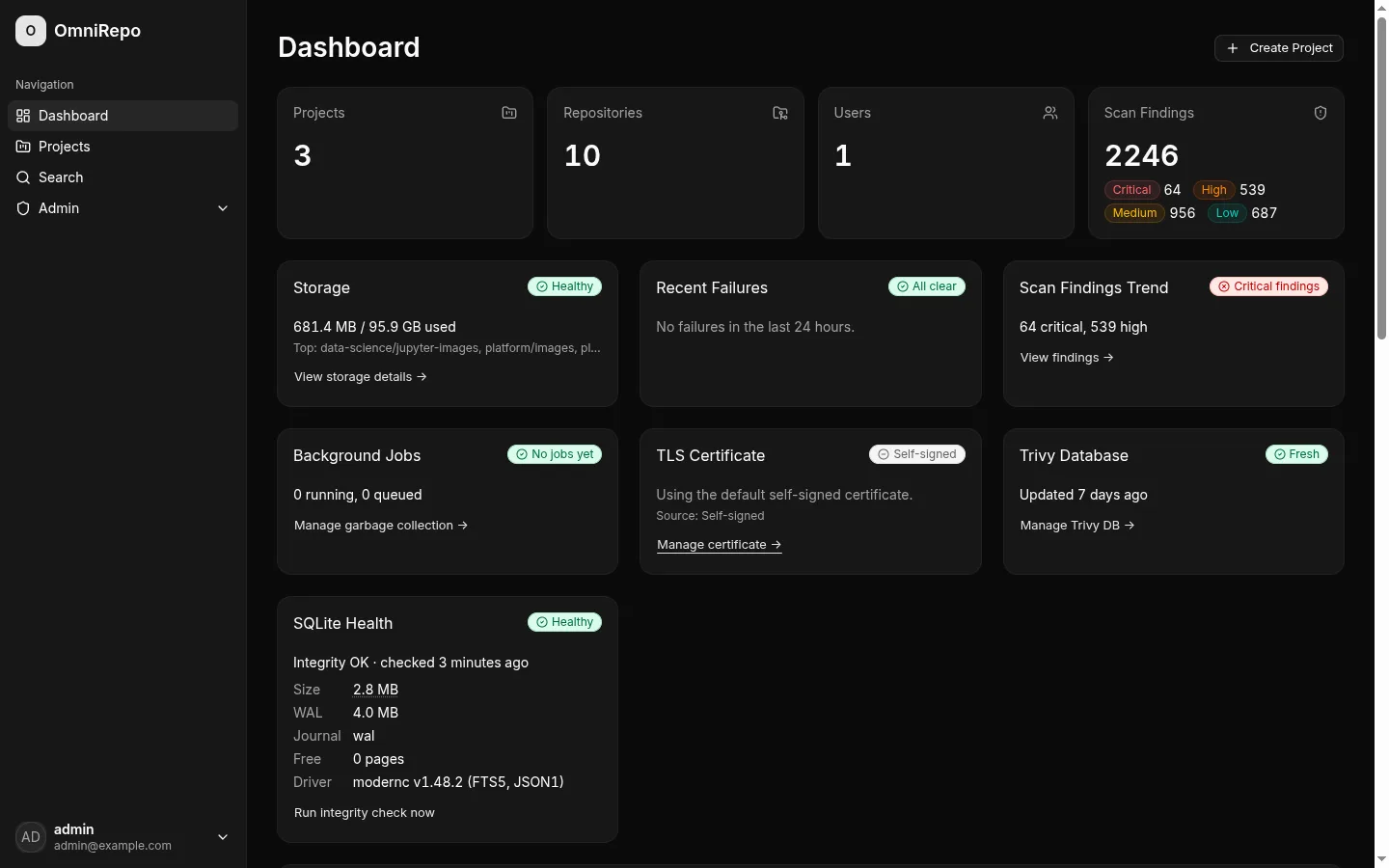Click the Storage Healthy status badge
Image resolution: width=1389 pixels, height=868 pixels.
point(564,286)
